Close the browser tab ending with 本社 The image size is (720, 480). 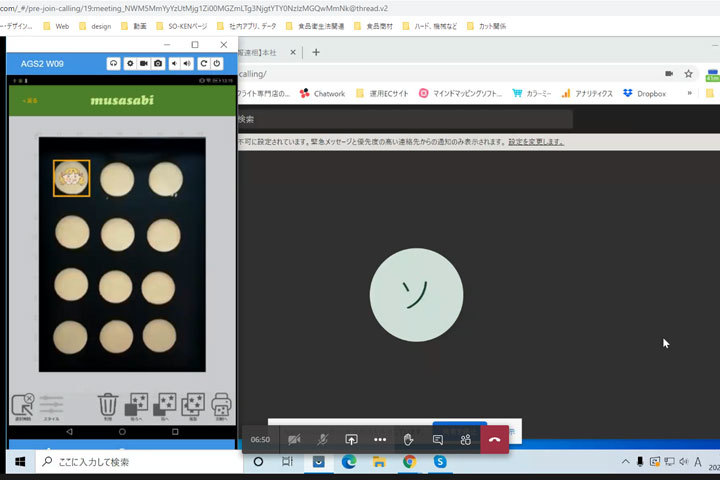tap(293, 52)
